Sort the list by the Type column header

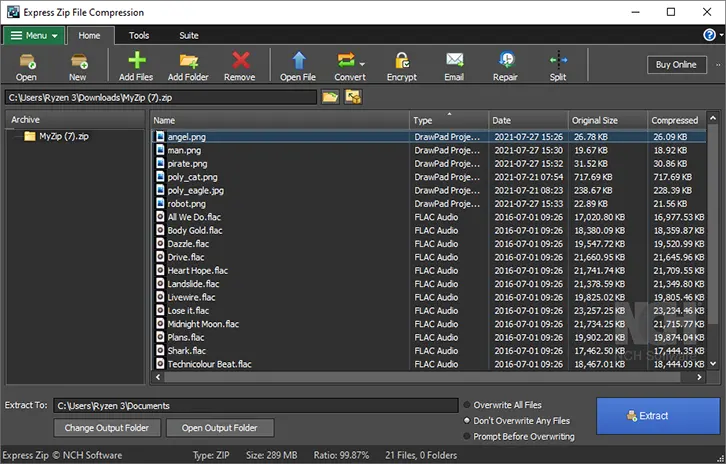coord(449,120)
